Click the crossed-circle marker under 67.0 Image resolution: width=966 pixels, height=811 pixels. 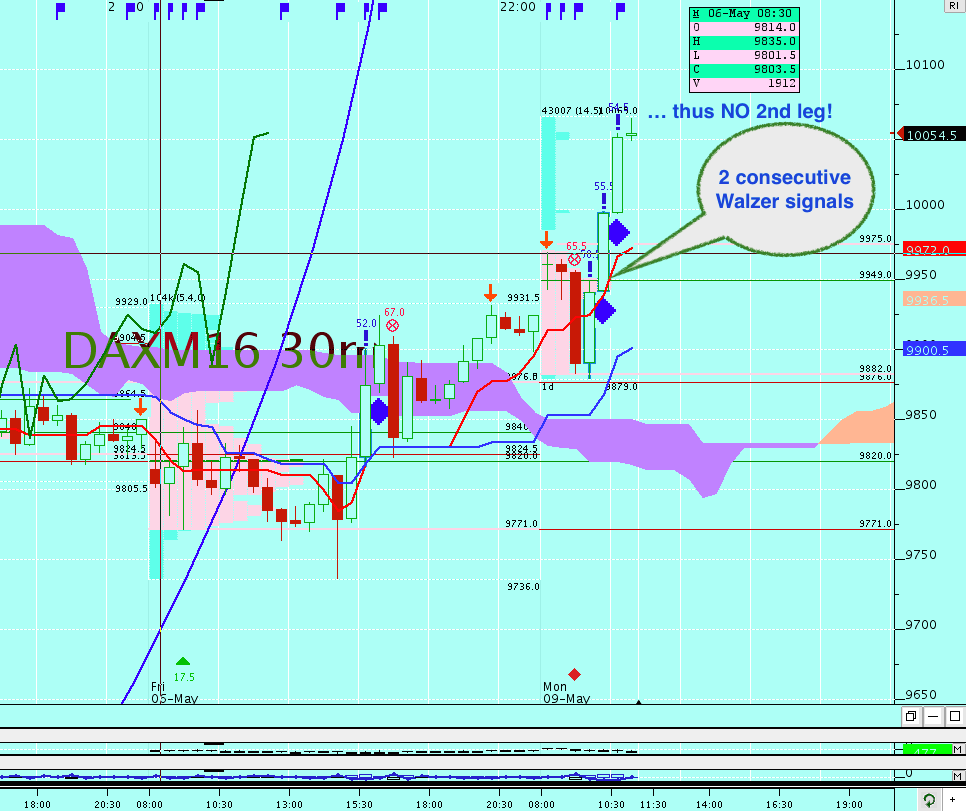(392, 325)
